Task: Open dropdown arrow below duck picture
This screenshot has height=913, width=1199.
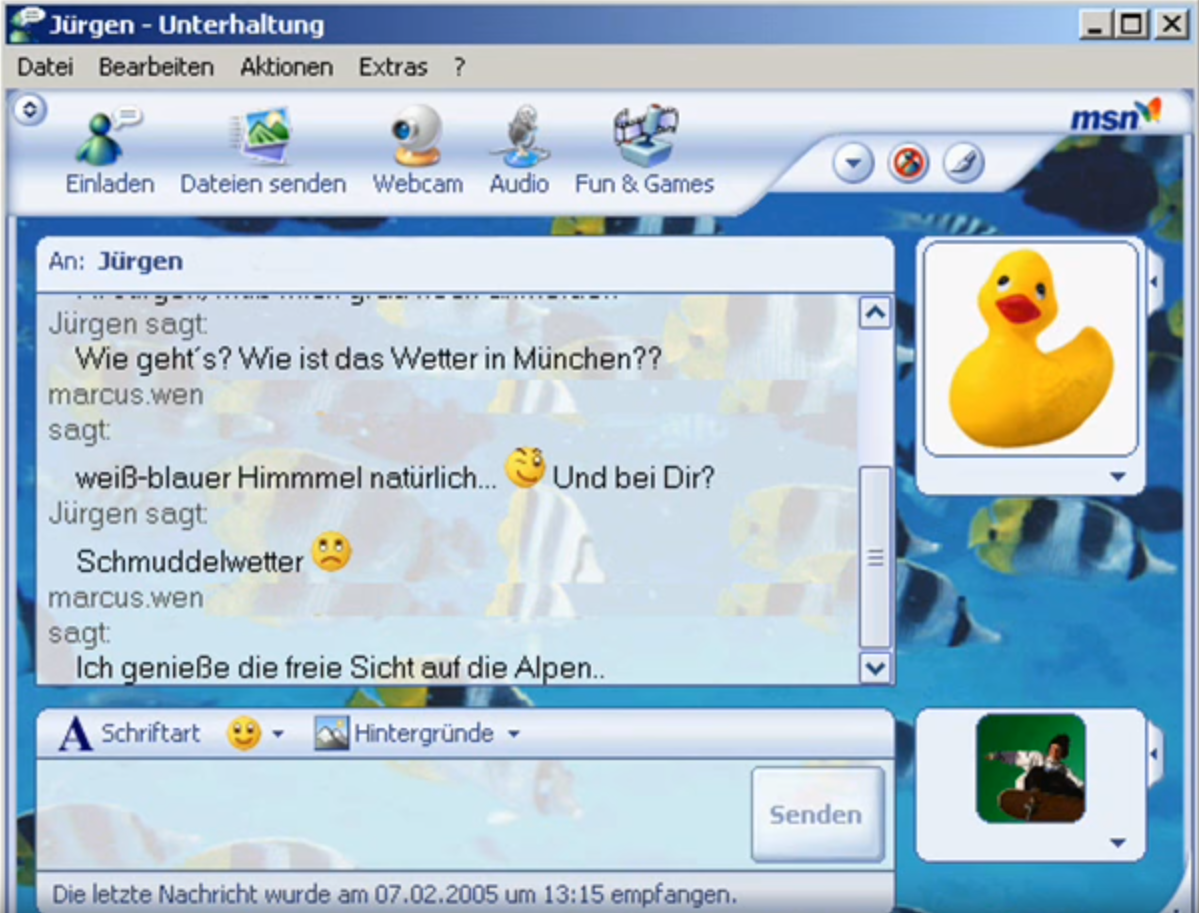Action: pos(1118,477)
